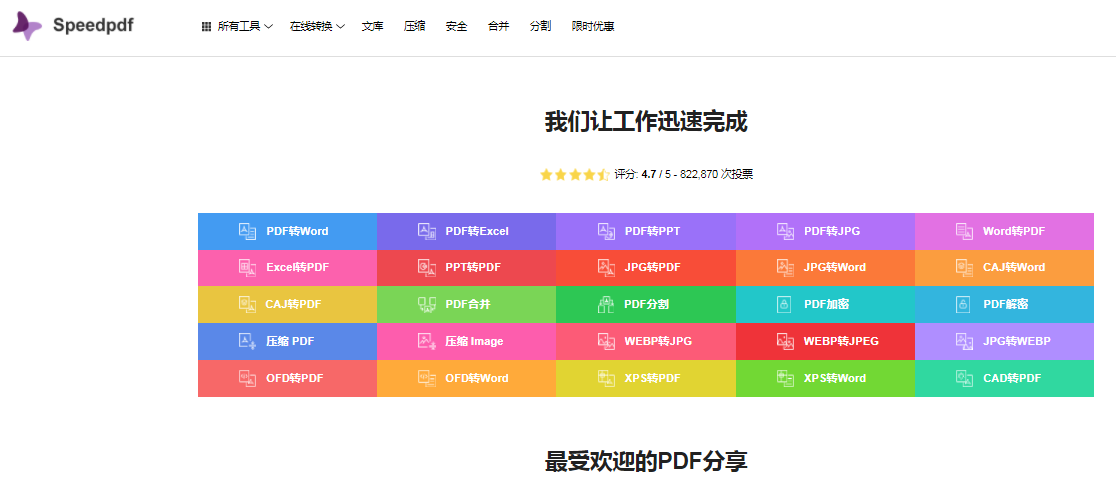Screen dimensions: 1116x484
Task: Open the CAD转PDF converter label
Action: [x=1012, y=378]
